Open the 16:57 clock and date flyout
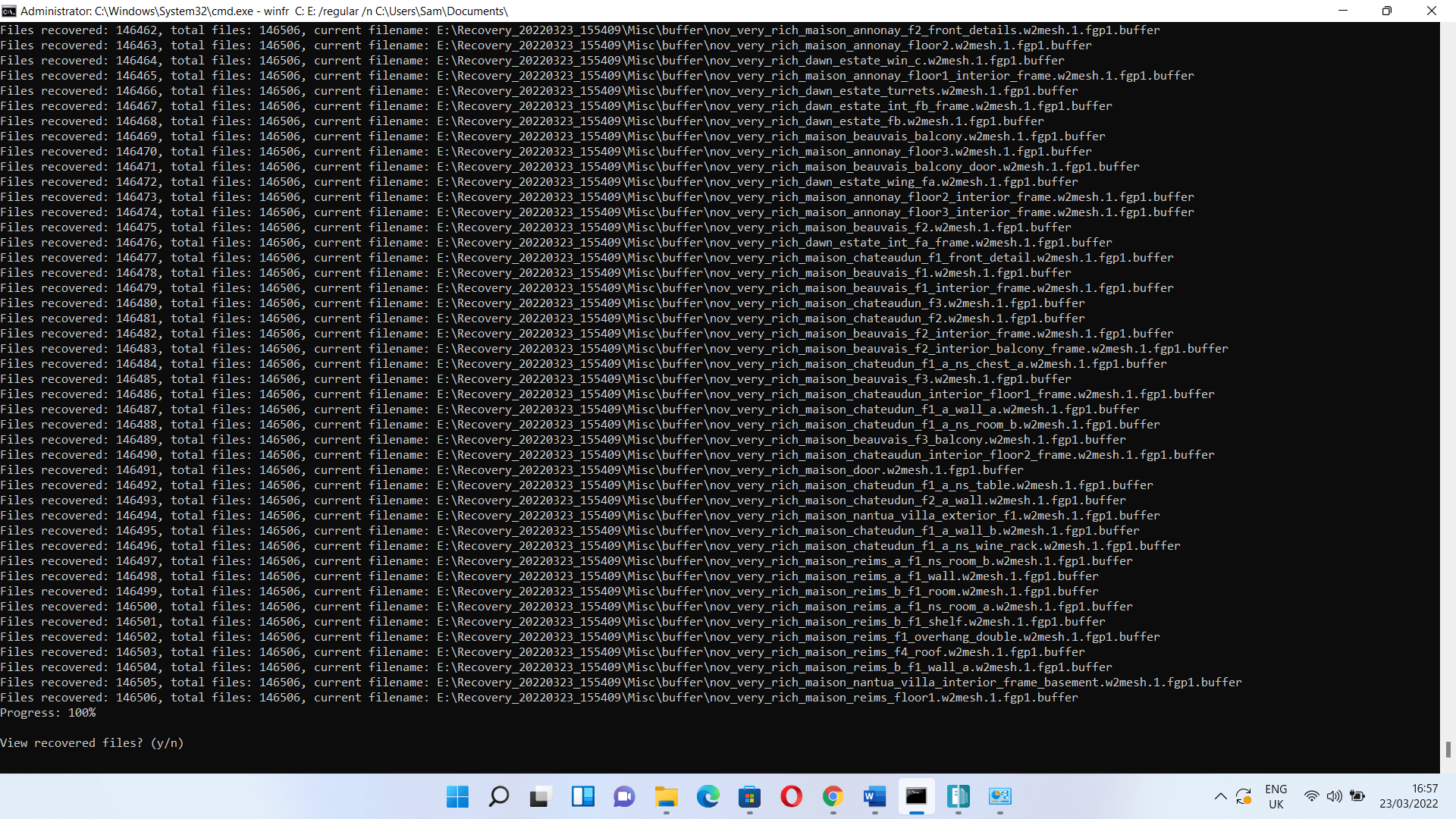The width and height of the screenshot is (1456, 819). (1408, 796)
